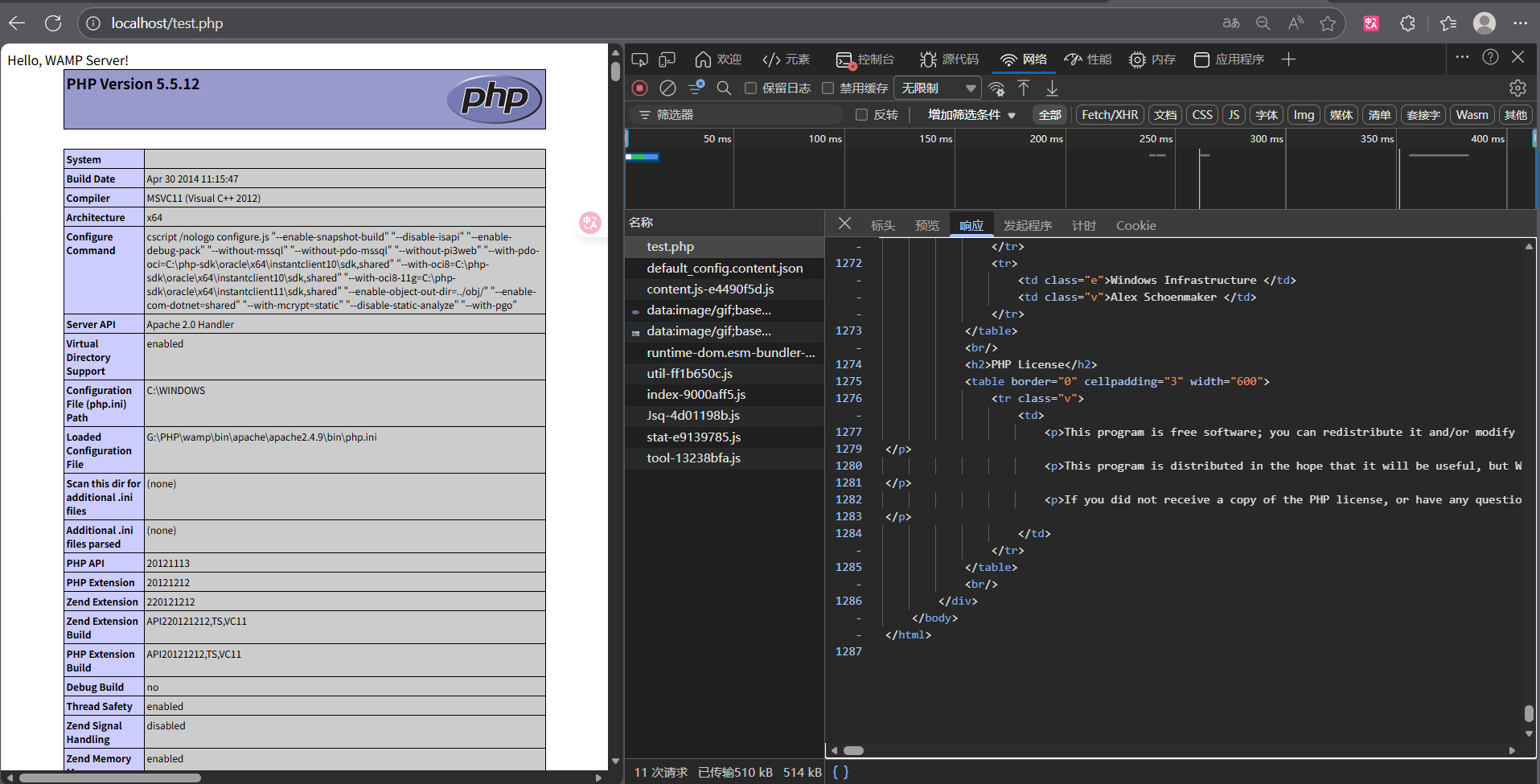Open the Cookie tab of the request
This screenshot has height=784, width=1540.
tap(1135, 225)
